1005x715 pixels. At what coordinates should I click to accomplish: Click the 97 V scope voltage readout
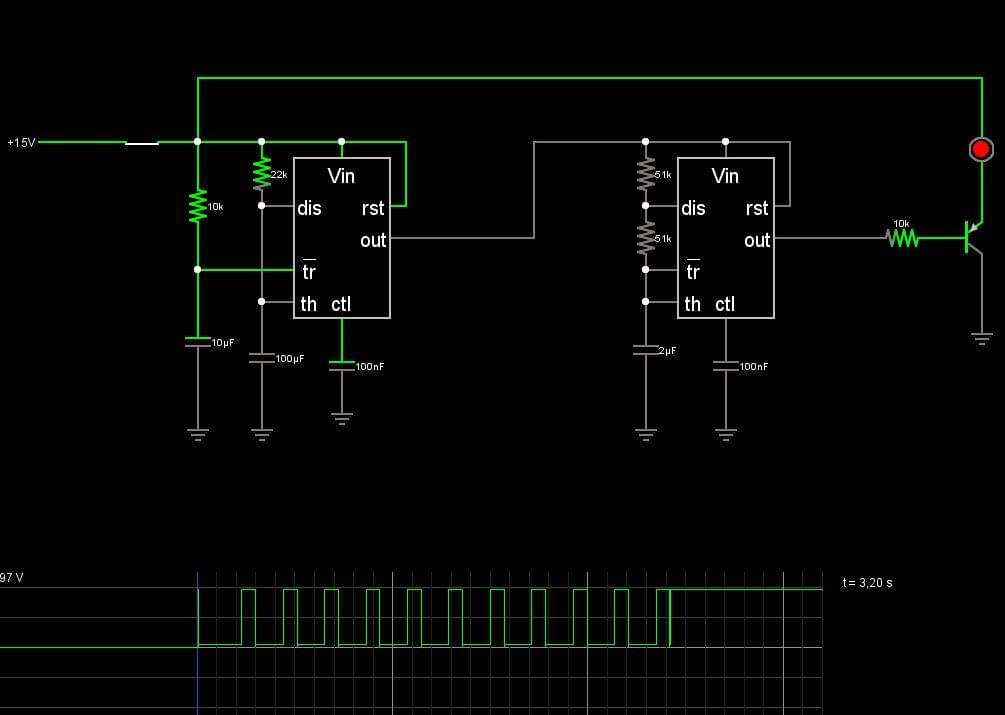(x=12, y=578)
